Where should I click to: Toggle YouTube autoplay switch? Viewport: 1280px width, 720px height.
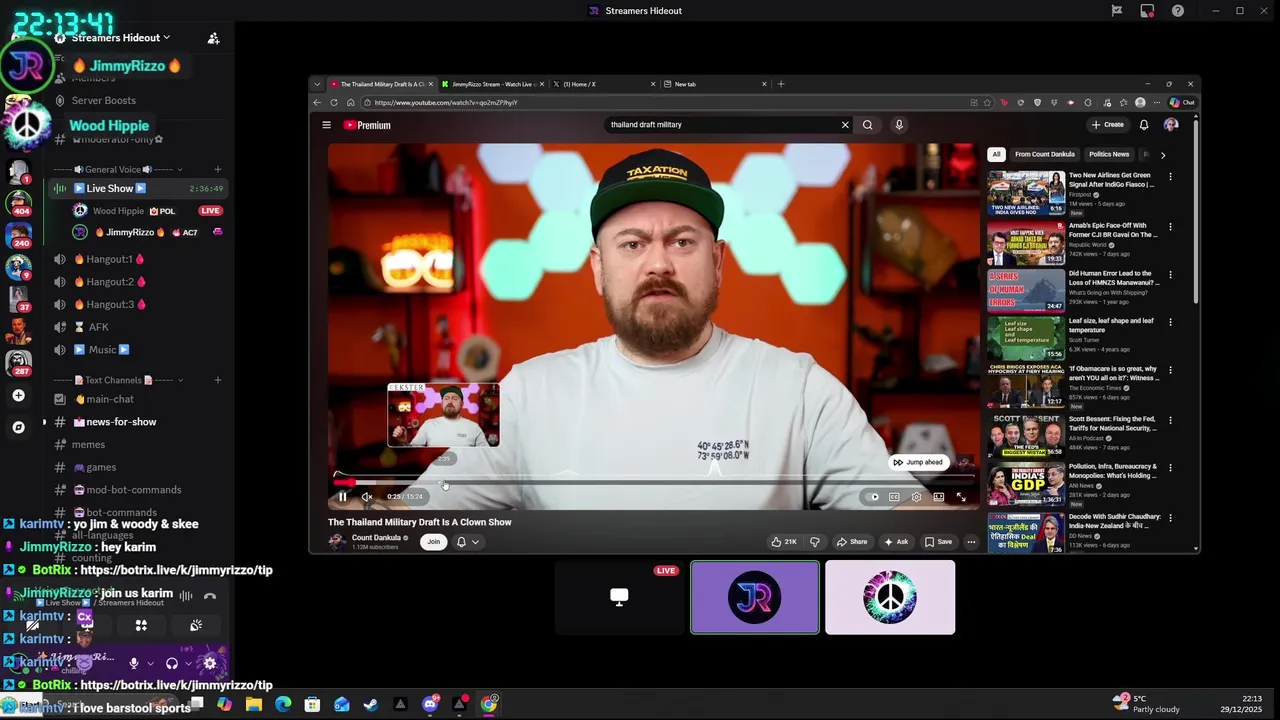tap(873, 497)
